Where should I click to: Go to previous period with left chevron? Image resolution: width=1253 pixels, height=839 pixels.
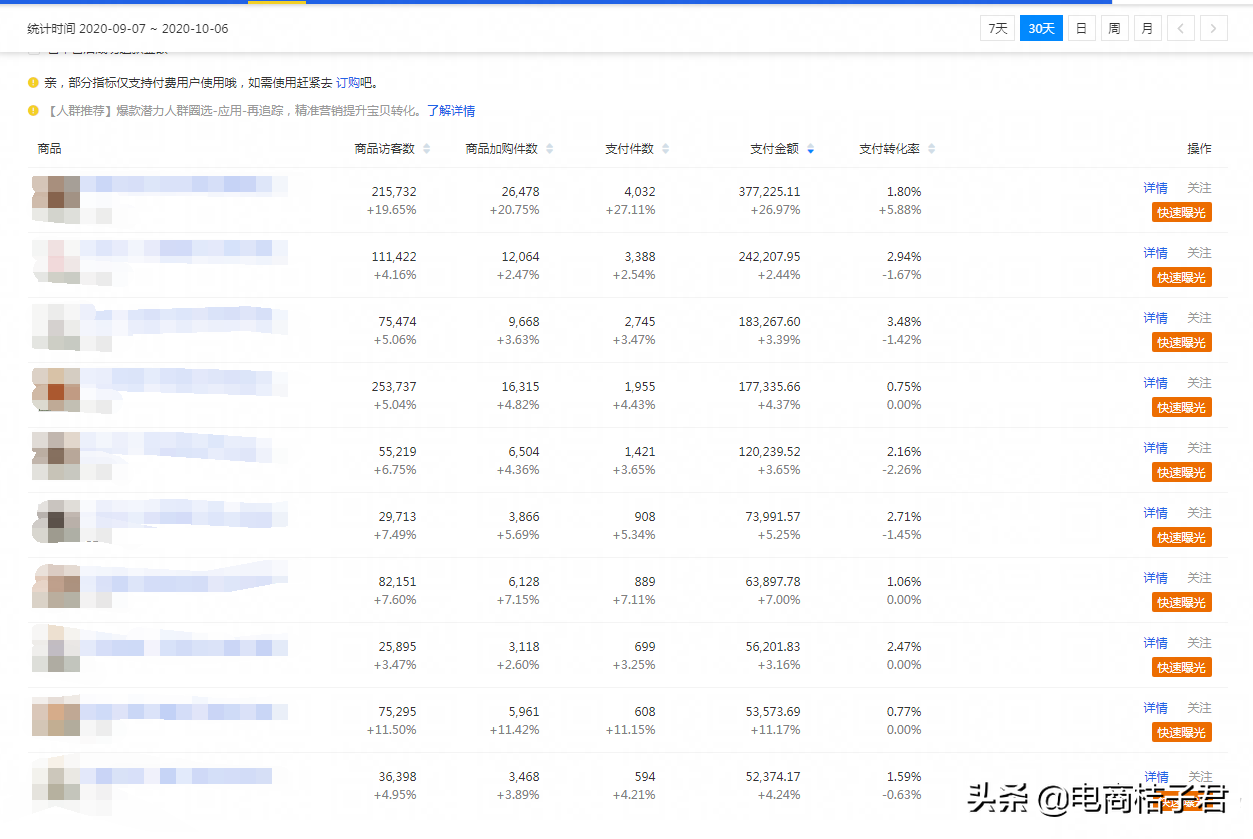click(x=1180, y=28)
